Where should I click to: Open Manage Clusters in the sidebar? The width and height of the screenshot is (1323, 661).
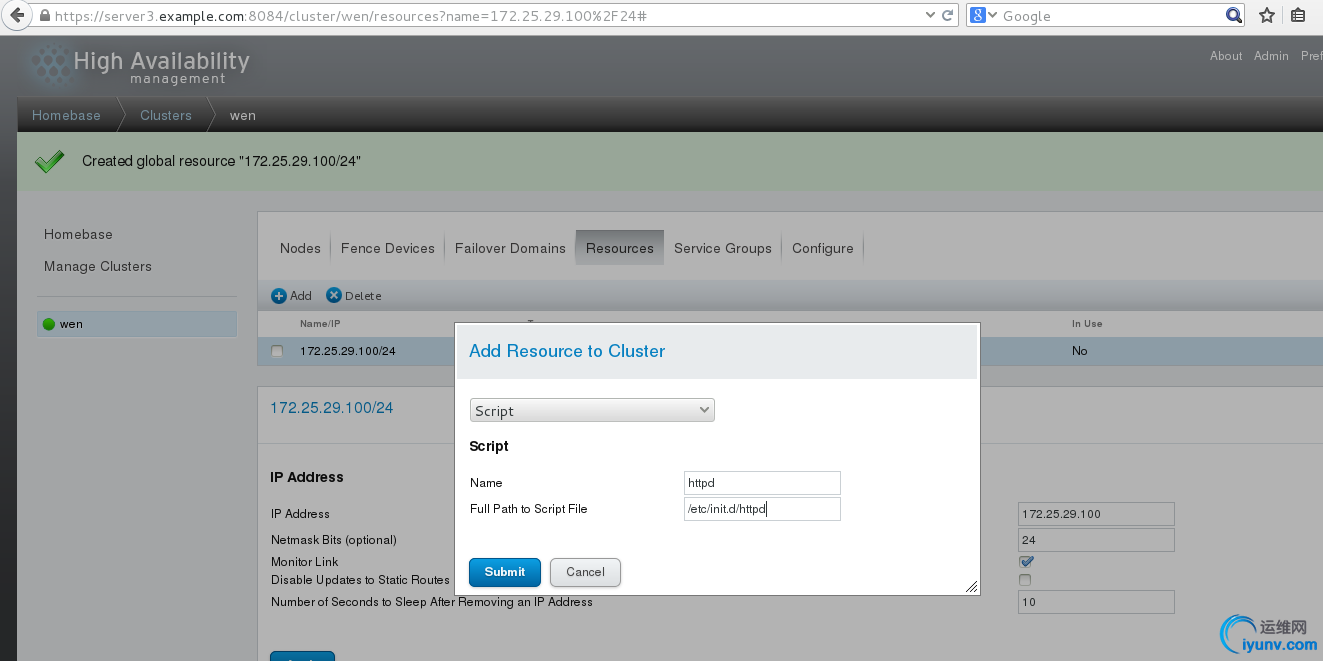pos(98,266)
